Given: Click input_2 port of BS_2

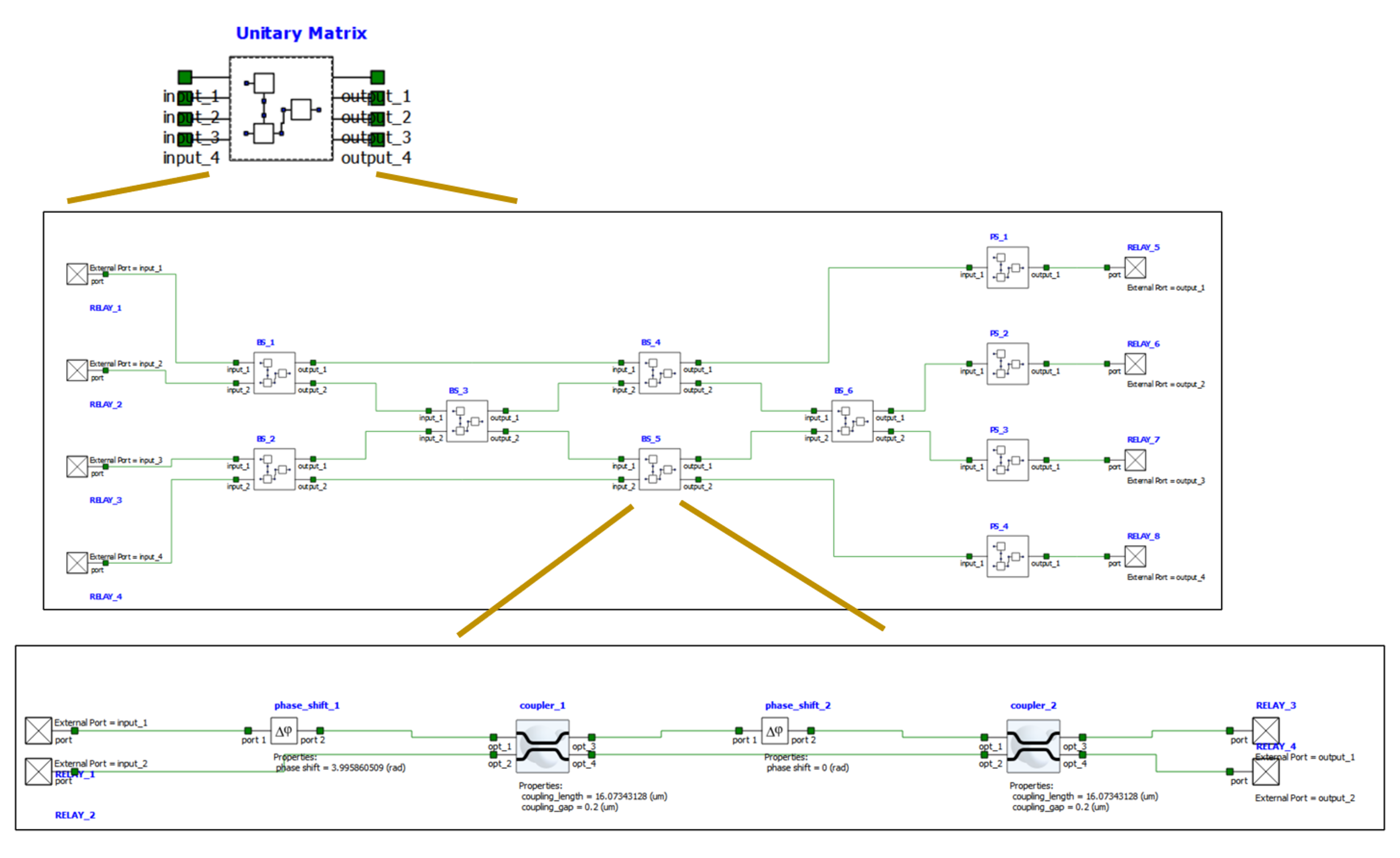Looking at the screenshot, I should pyautogui.click(x=236, y=479).
